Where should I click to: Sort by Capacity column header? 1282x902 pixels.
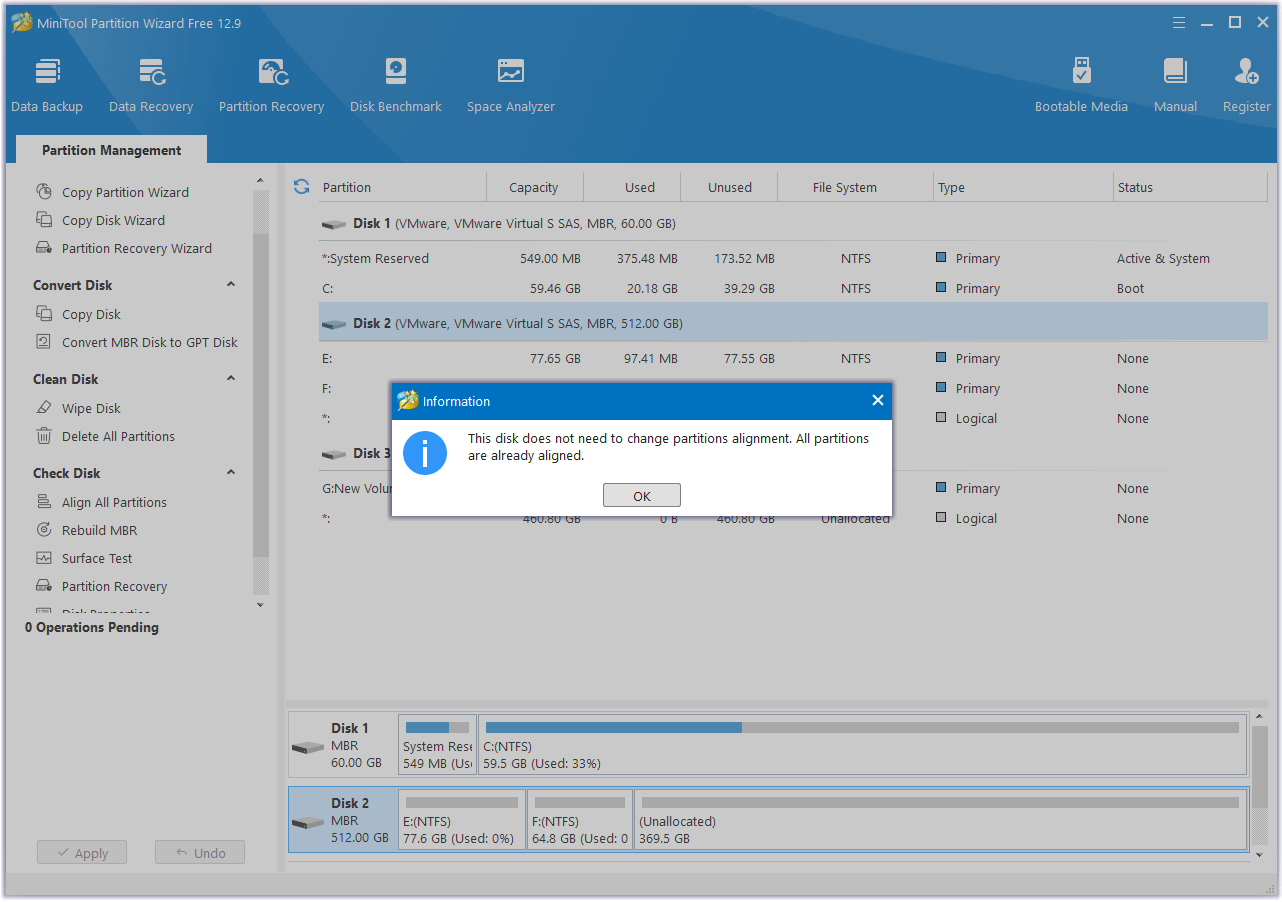tap(534, 187)
